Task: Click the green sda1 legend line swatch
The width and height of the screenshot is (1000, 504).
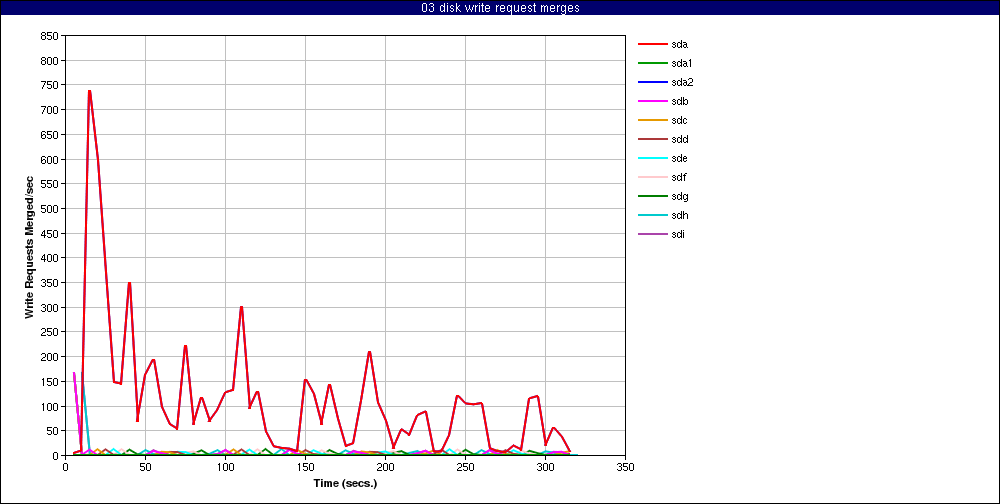Action: 652,63
